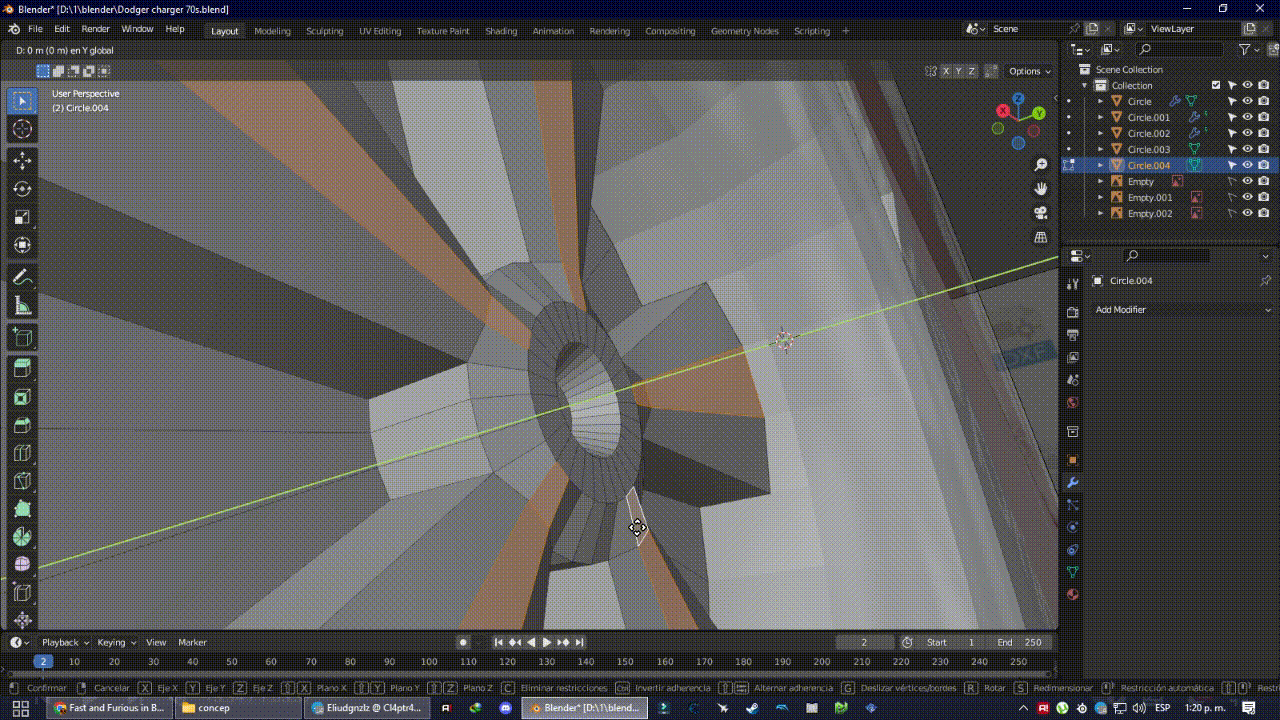
Task: Activate the Move tool
Action: pyautogui.click(x=22, y=161)
